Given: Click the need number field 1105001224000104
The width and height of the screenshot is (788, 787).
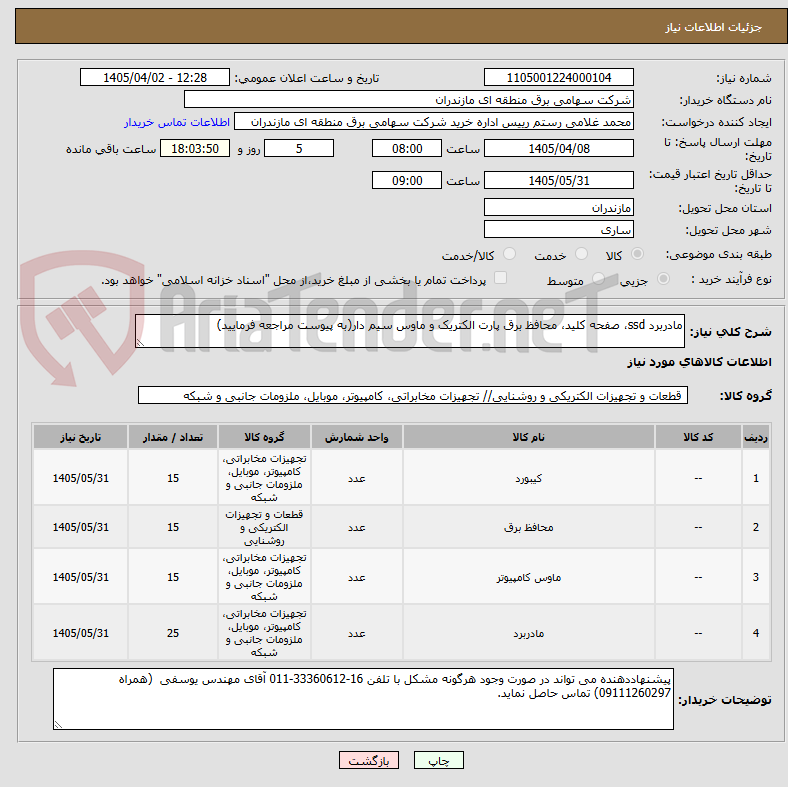Looking at the screenshot, I should 558,77.
